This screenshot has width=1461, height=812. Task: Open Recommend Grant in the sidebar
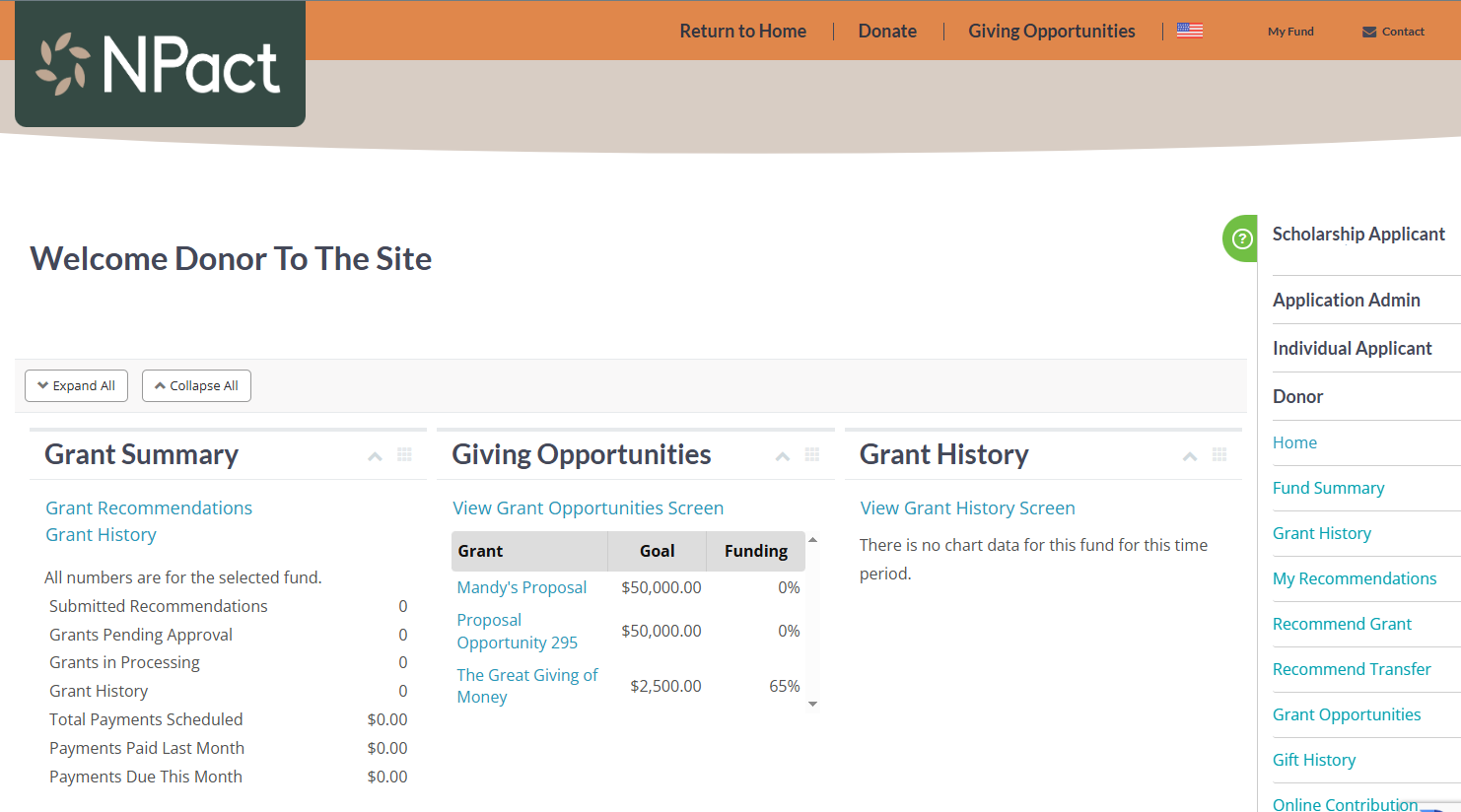click(x=1342, y=624)
